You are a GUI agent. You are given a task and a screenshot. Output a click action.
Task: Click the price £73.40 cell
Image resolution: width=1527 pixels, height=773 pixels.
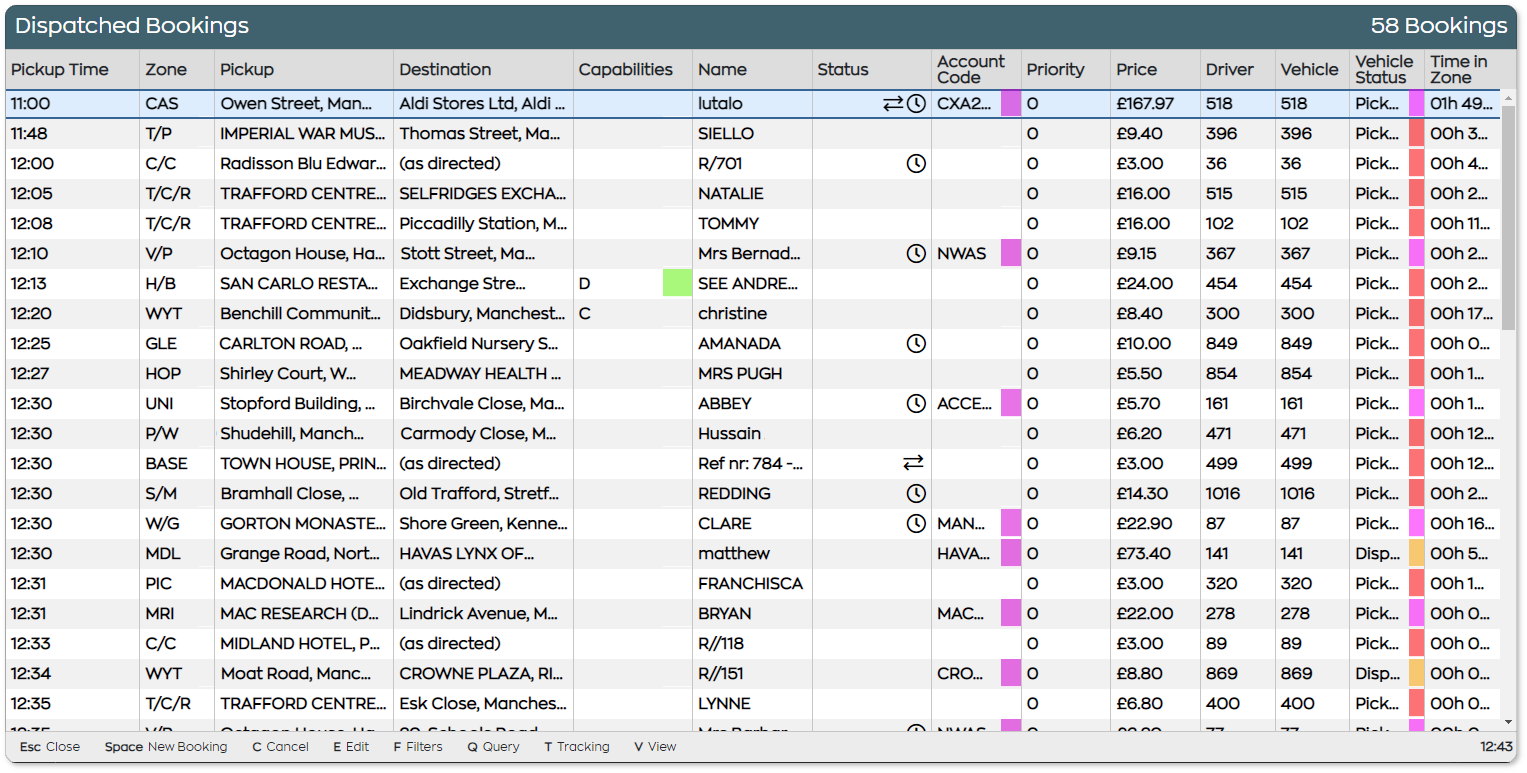tap(1156, 553)
